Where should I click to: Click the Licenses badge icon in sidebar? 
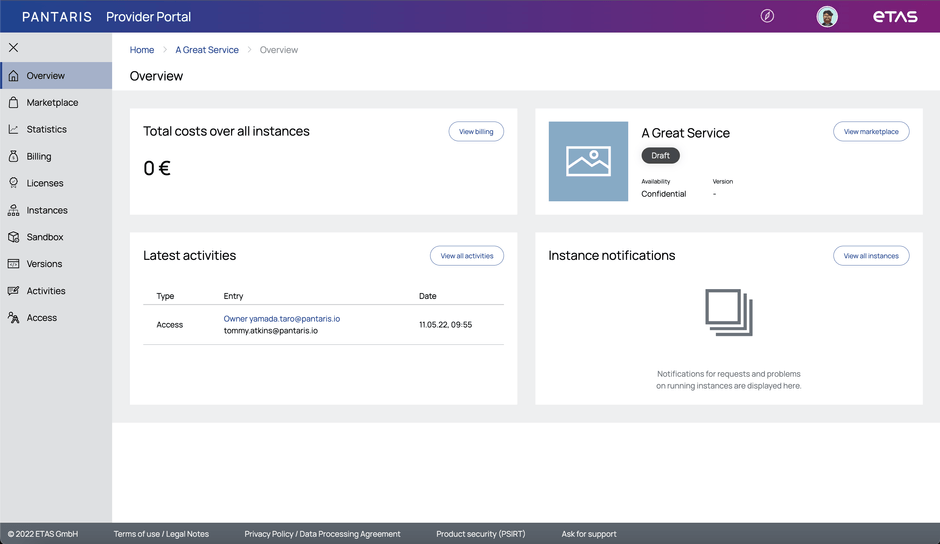pyautogui.click(x=13, y=183)
